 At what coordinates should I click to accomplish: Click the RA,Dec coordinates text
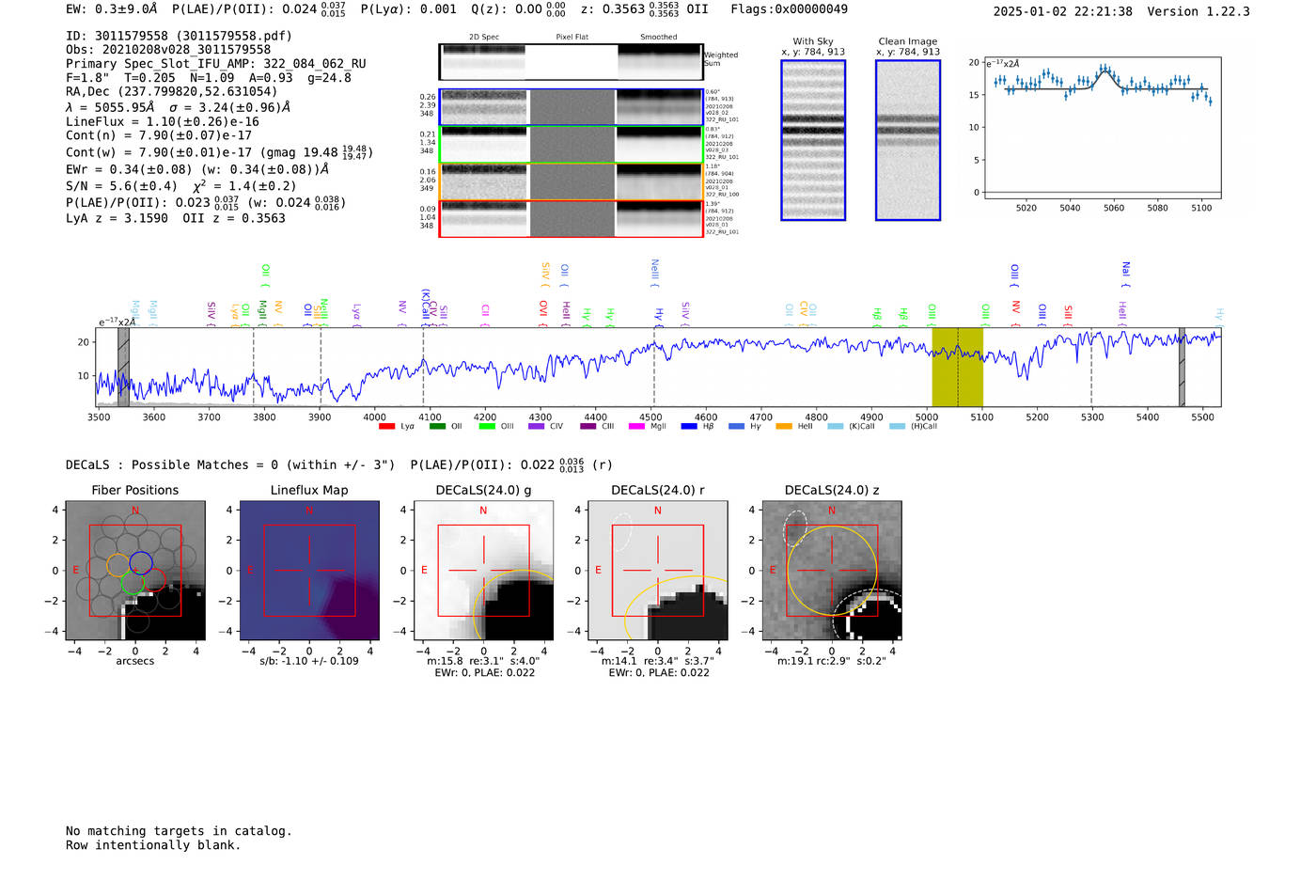pos(172,92)
